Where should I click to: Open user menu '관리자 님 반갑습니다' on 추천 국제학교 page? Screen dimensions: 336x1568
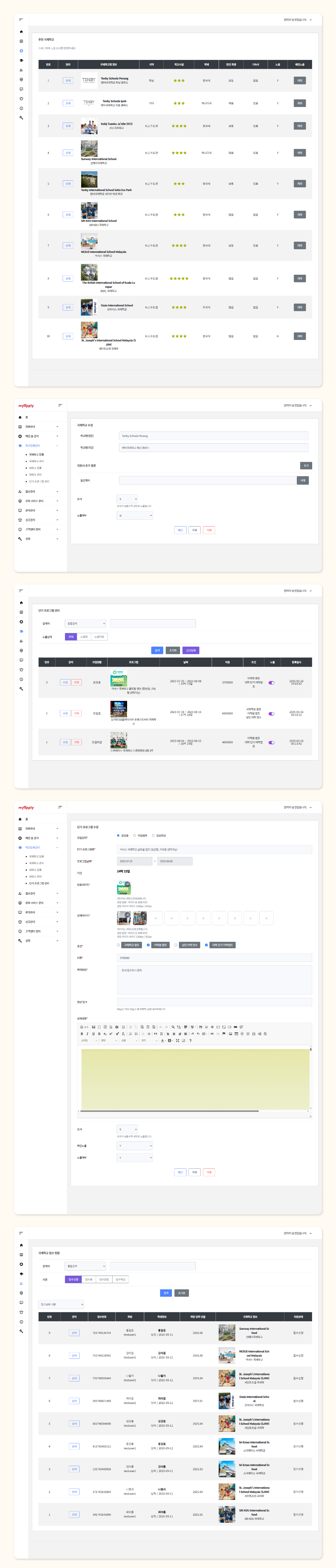297,20
